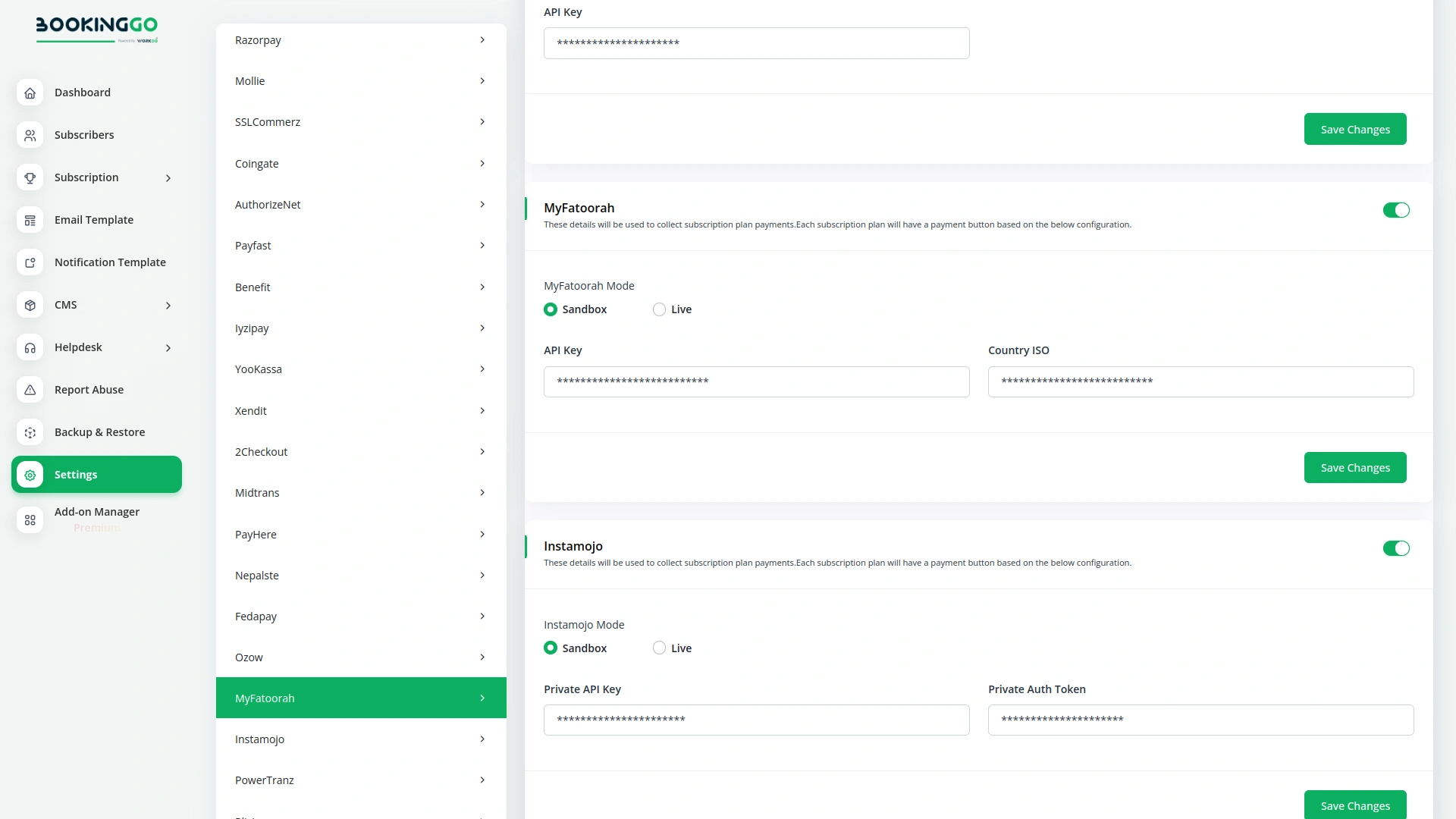This screenshot has width=1456, height=819.
Task: Click the Country ISO input field
Action: point(1200,381)
